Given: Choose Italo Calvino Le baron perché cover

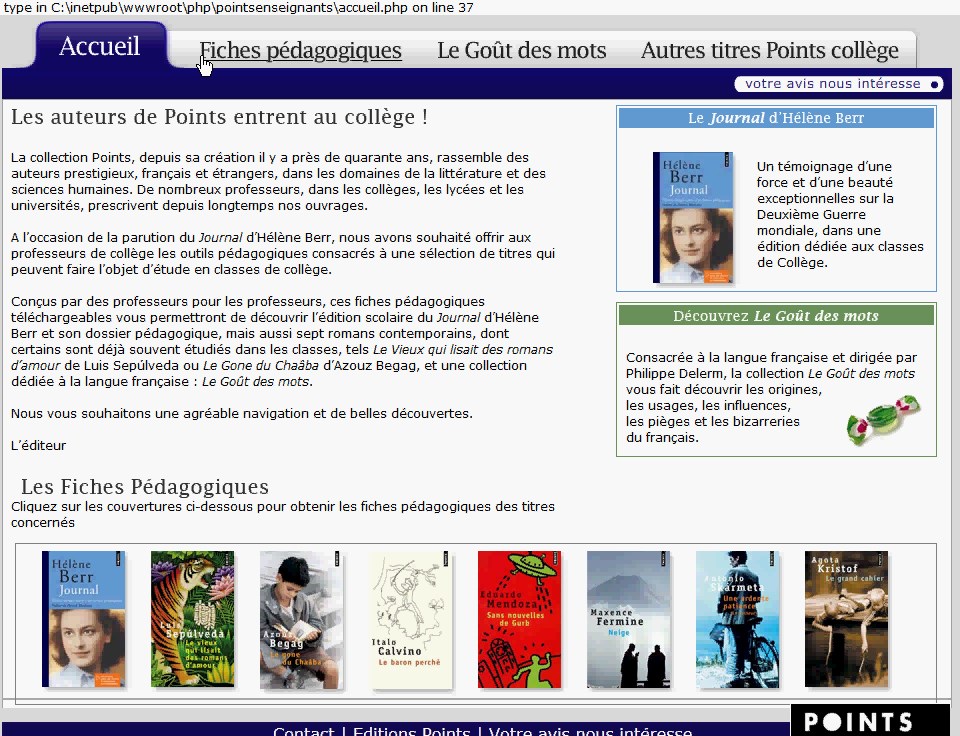Looking at the screenshot, I should tap(410, 619).
